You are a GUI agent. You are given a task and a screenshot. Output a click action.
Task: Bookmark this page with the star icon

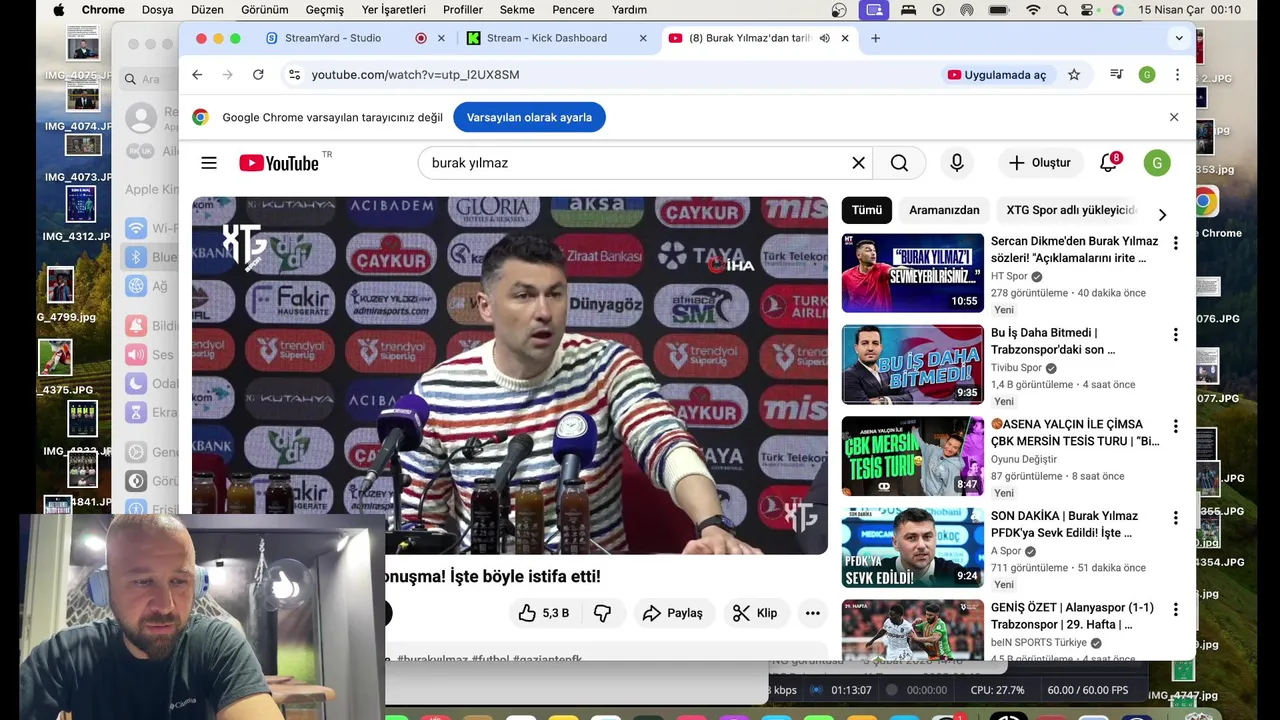1074,75
